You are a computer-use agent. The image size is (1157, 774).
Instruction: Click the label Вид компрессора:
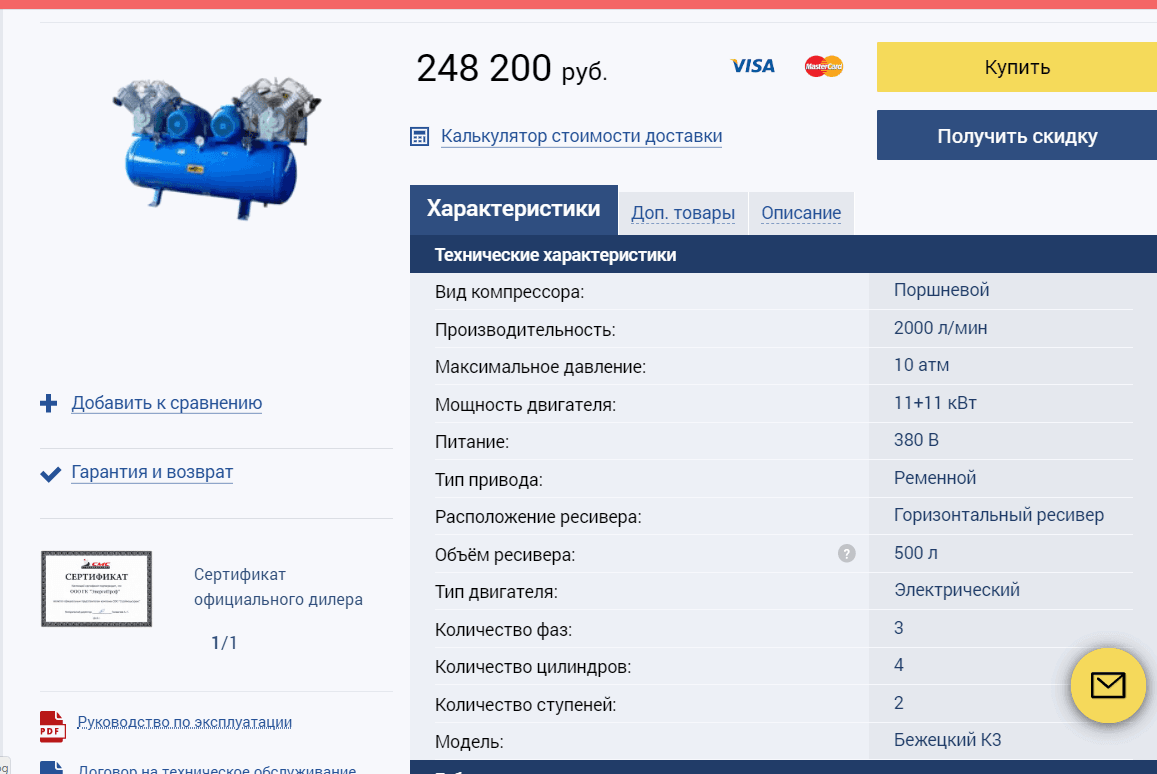pyautogui.click(x=509, y=292)
